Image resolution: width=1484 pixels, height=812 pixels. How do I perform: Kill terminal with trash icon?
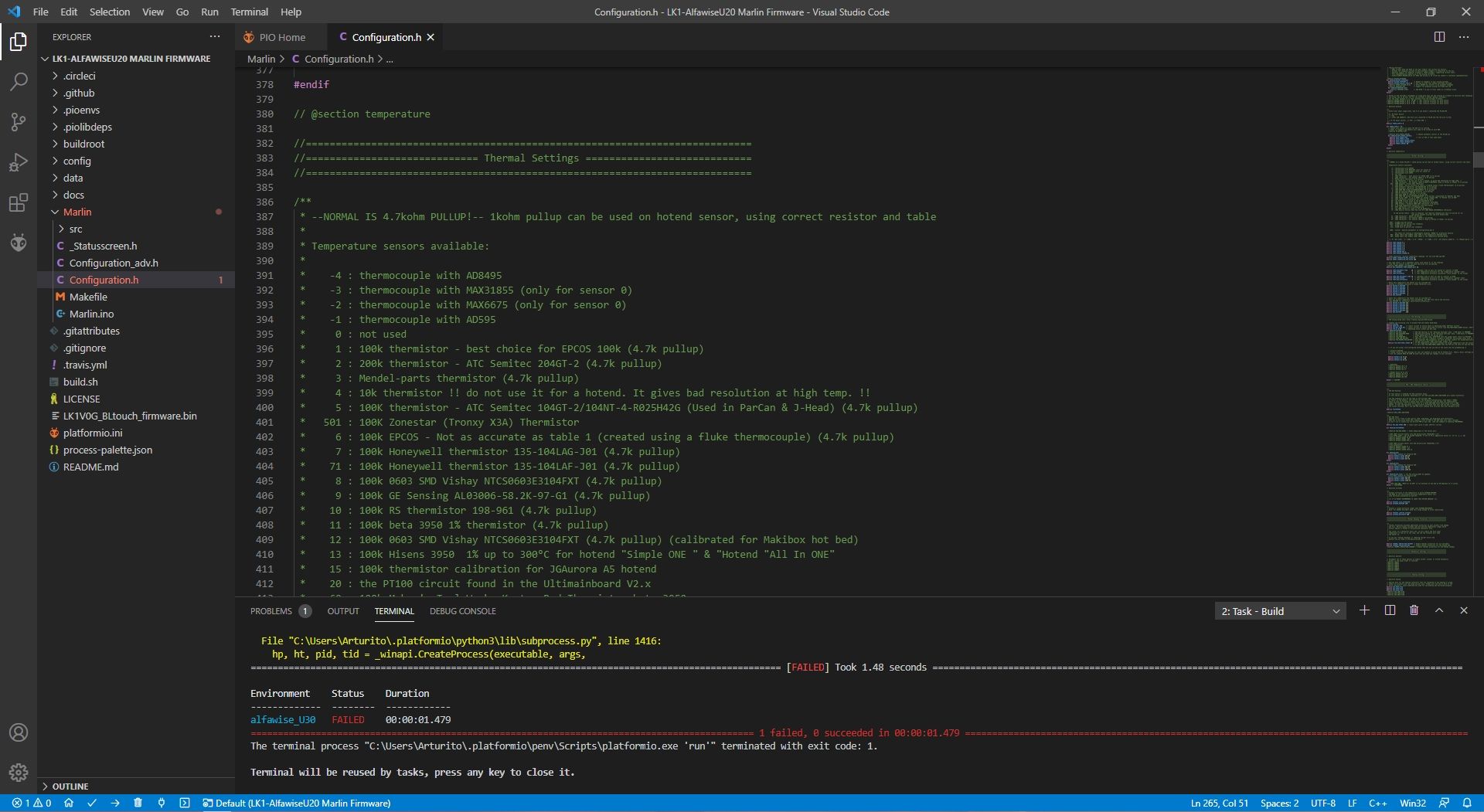pos(1414,610)
